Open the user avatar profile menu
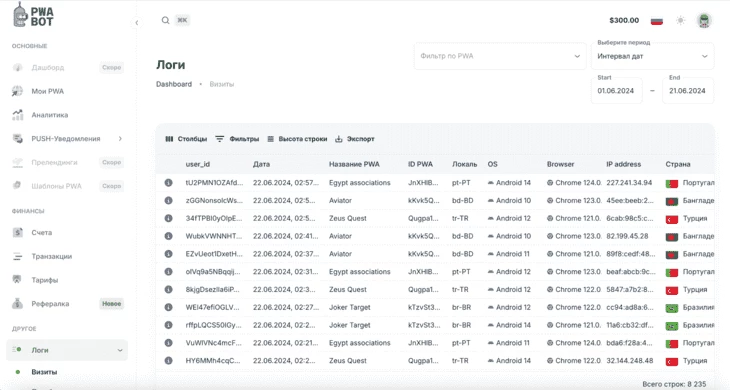The height and width of the screenshot is (390, 730). pos(704,20)
